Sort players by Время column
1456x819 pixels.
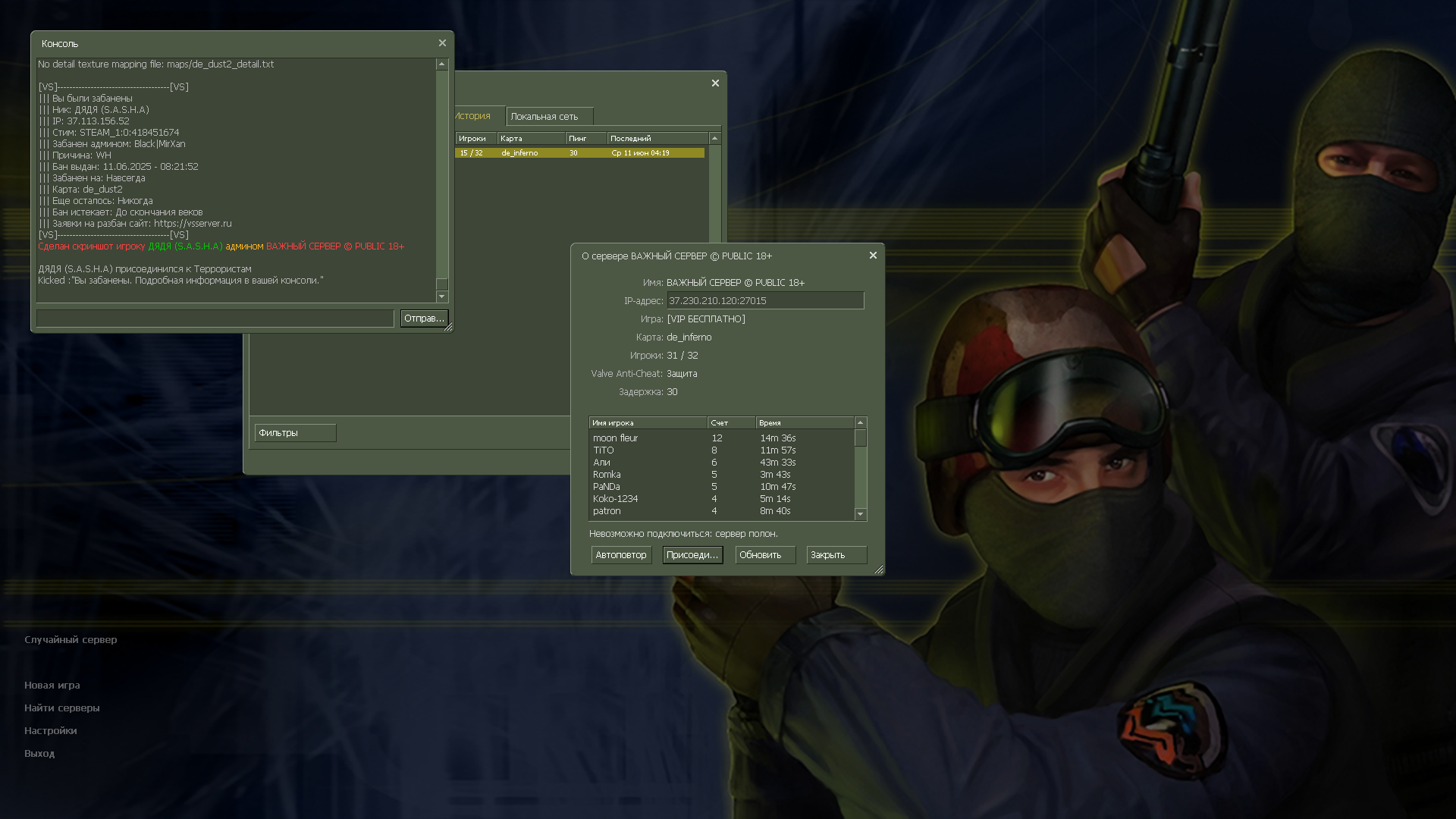805,423
